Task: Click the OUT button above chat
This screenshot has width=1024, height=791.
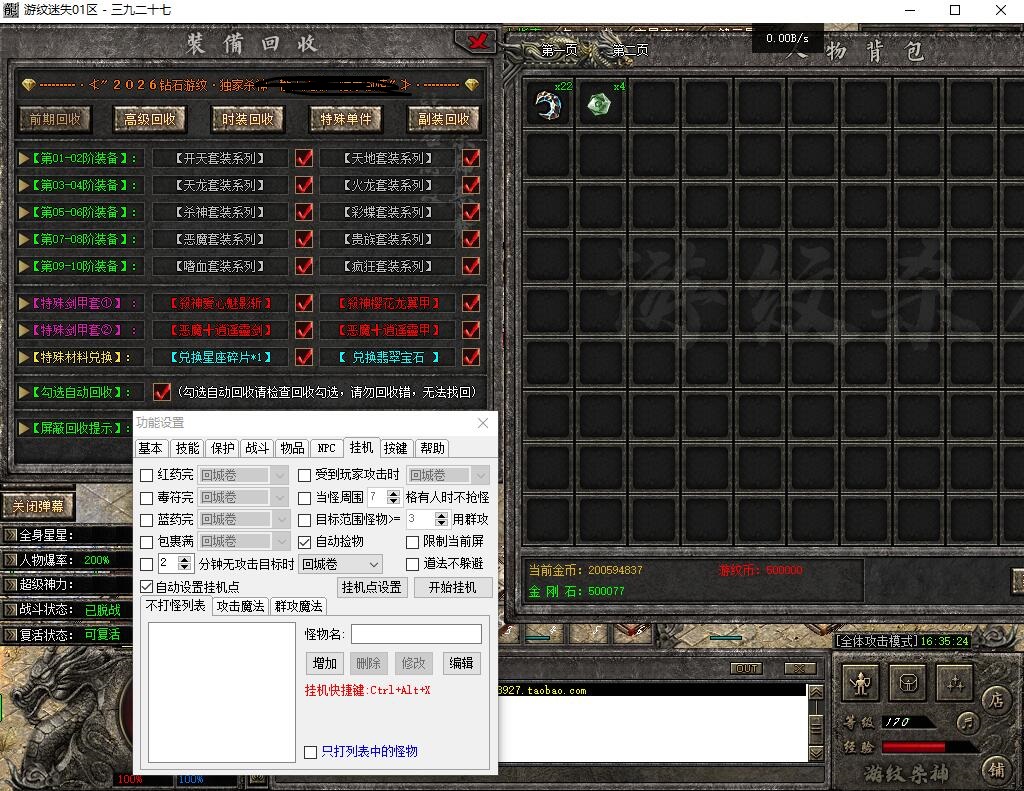Action: pos(746,669)
